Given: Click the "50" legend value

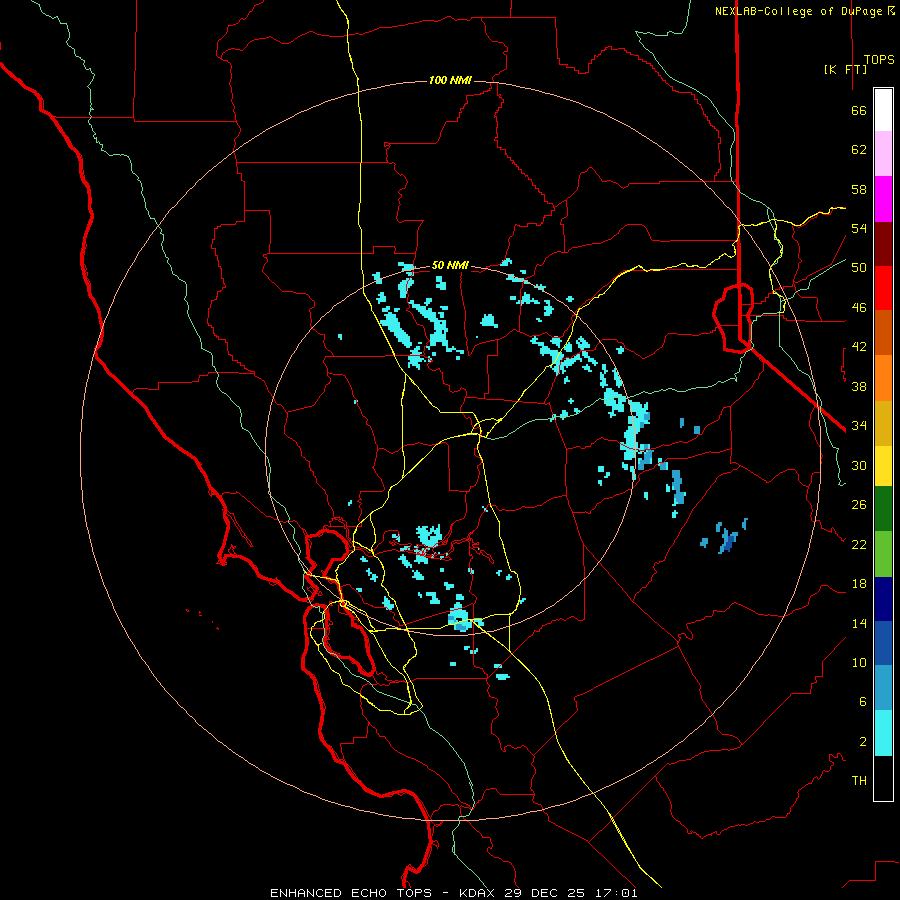Looking at the screenshot, I should point(859,268).
